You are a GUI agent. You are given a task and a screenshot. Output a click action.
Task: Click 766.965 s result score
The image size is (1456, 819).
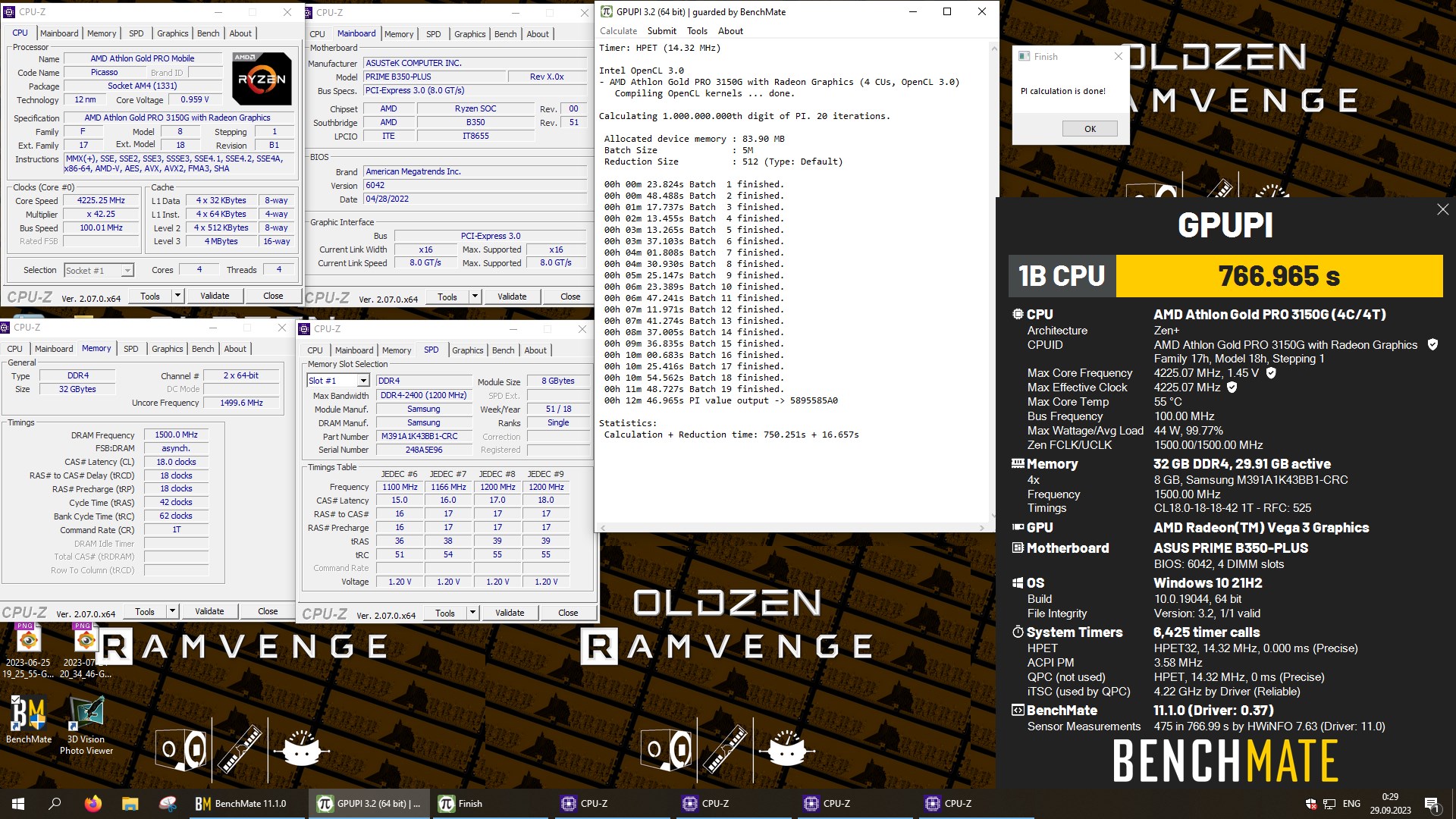(1279, 276)
